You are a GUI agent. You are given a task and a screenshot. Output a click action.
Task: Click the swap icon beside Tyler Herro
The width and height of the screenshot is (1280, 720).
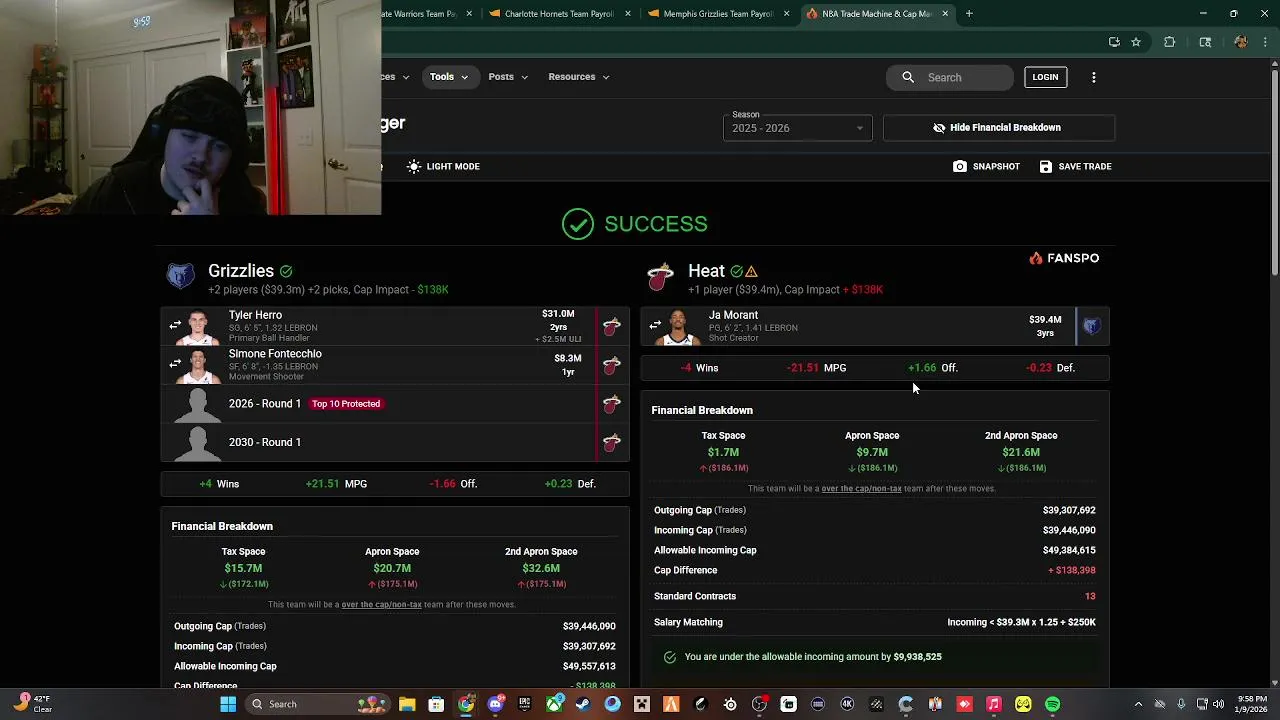175,325
